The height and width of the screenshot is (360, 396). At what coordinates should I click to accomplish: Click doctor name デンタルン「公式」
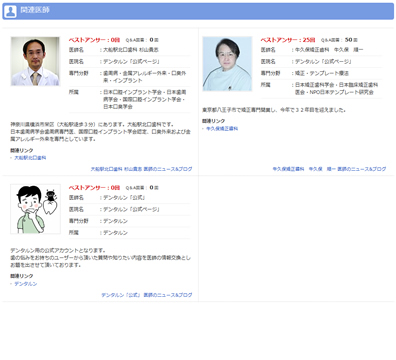[124, 198]
